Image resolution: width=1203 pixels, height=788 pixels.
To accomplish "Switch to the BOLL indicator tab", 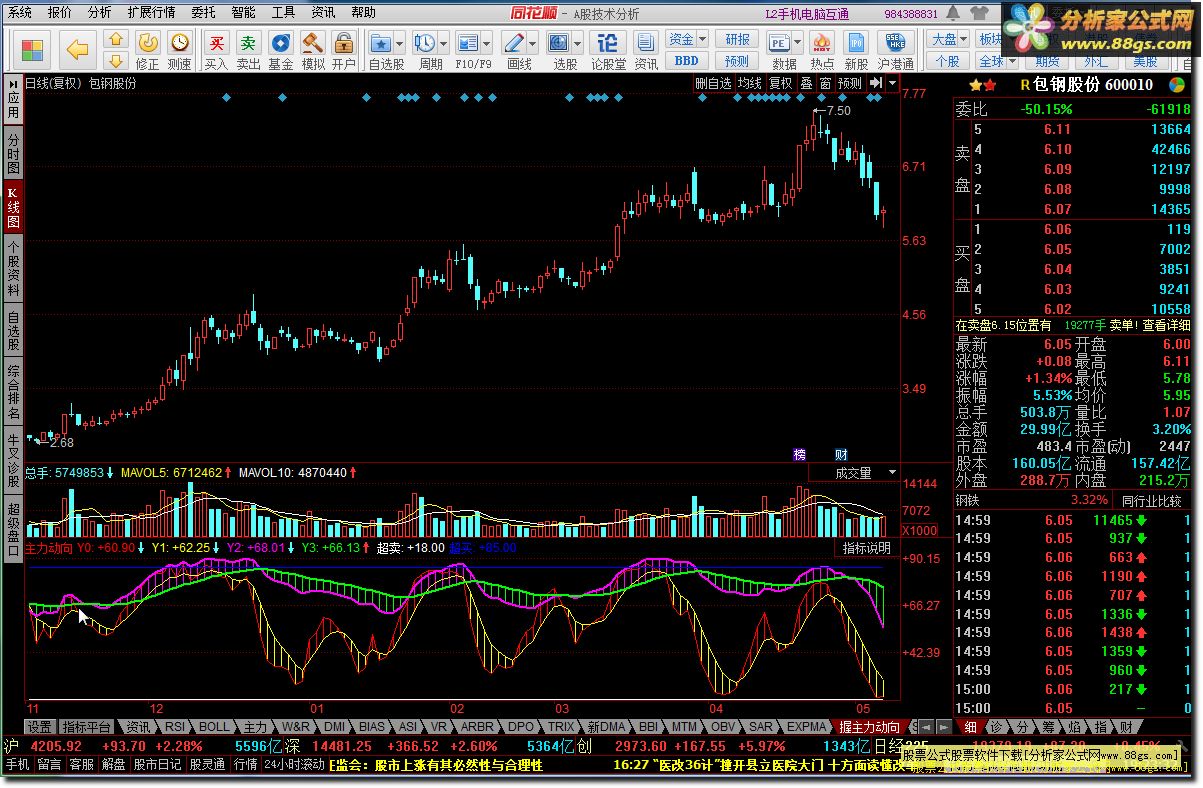I will pyautogui.click(x=213, y=727).
